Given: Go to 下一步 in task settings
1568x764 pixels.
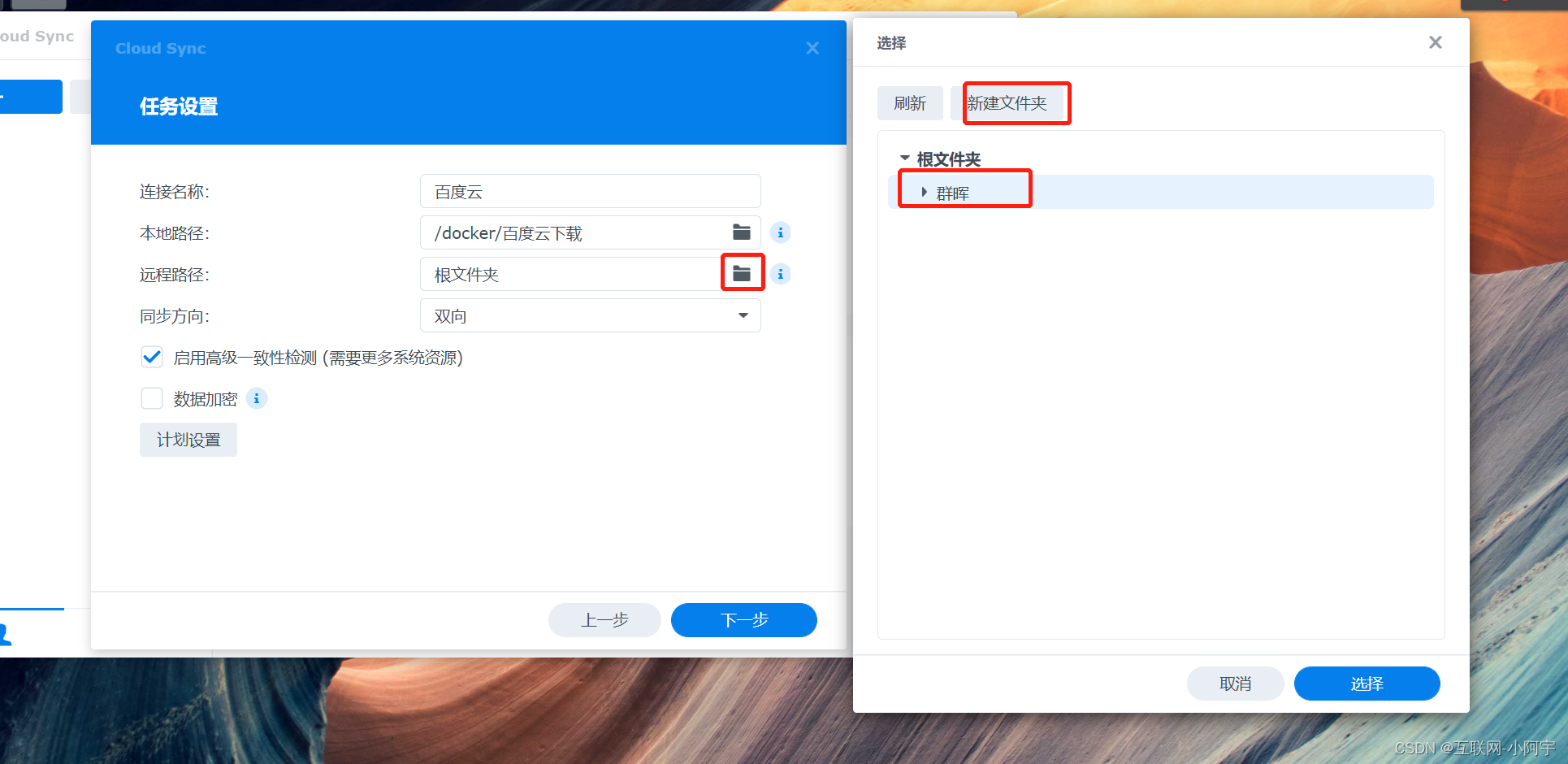Looking at the screenshot, I should coord(744,620).
